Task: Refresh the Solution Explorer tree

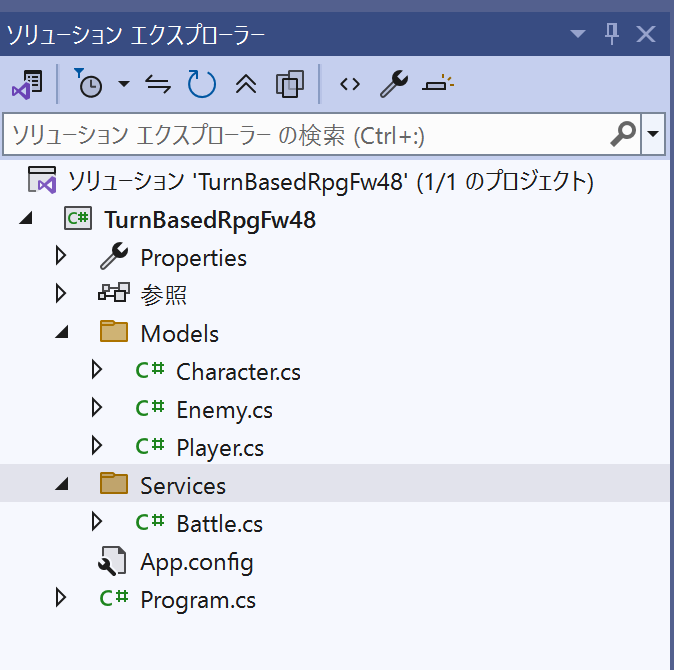Action: [202, 83]
